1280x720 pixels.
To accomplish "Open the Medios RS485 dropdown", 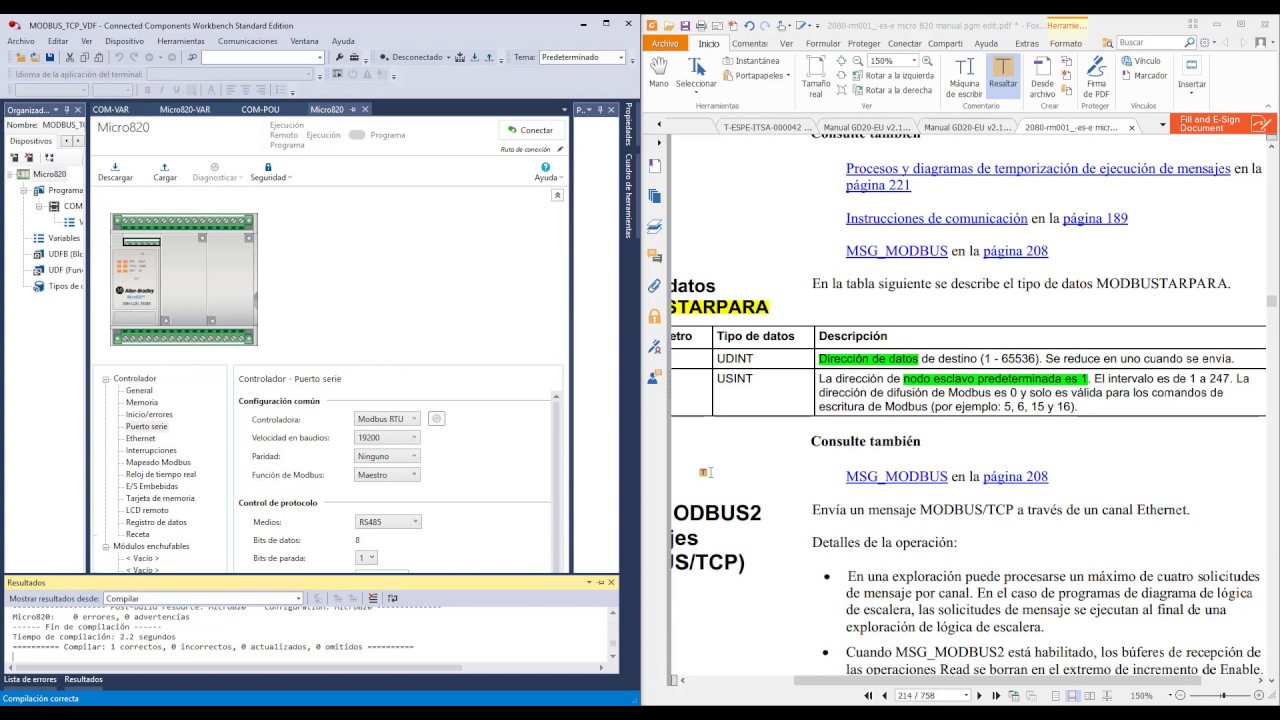I will [x=388, y=522].
